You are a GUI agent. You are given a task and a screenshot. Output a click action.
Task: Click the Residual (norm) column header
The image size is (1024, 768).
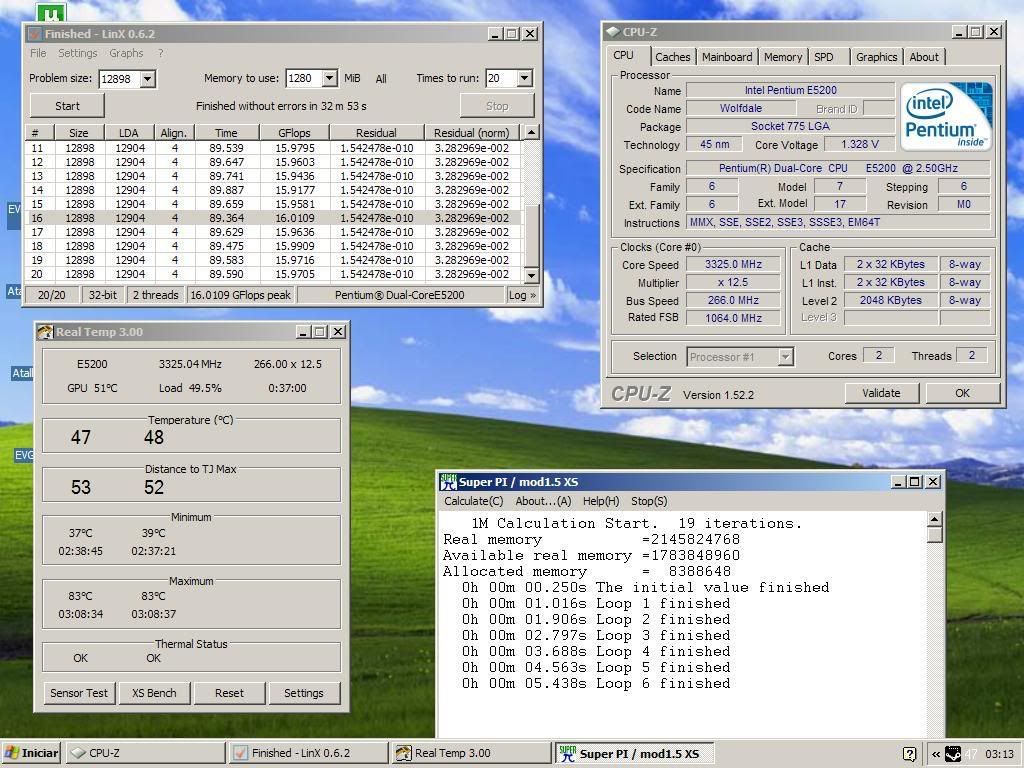(472, 133)
